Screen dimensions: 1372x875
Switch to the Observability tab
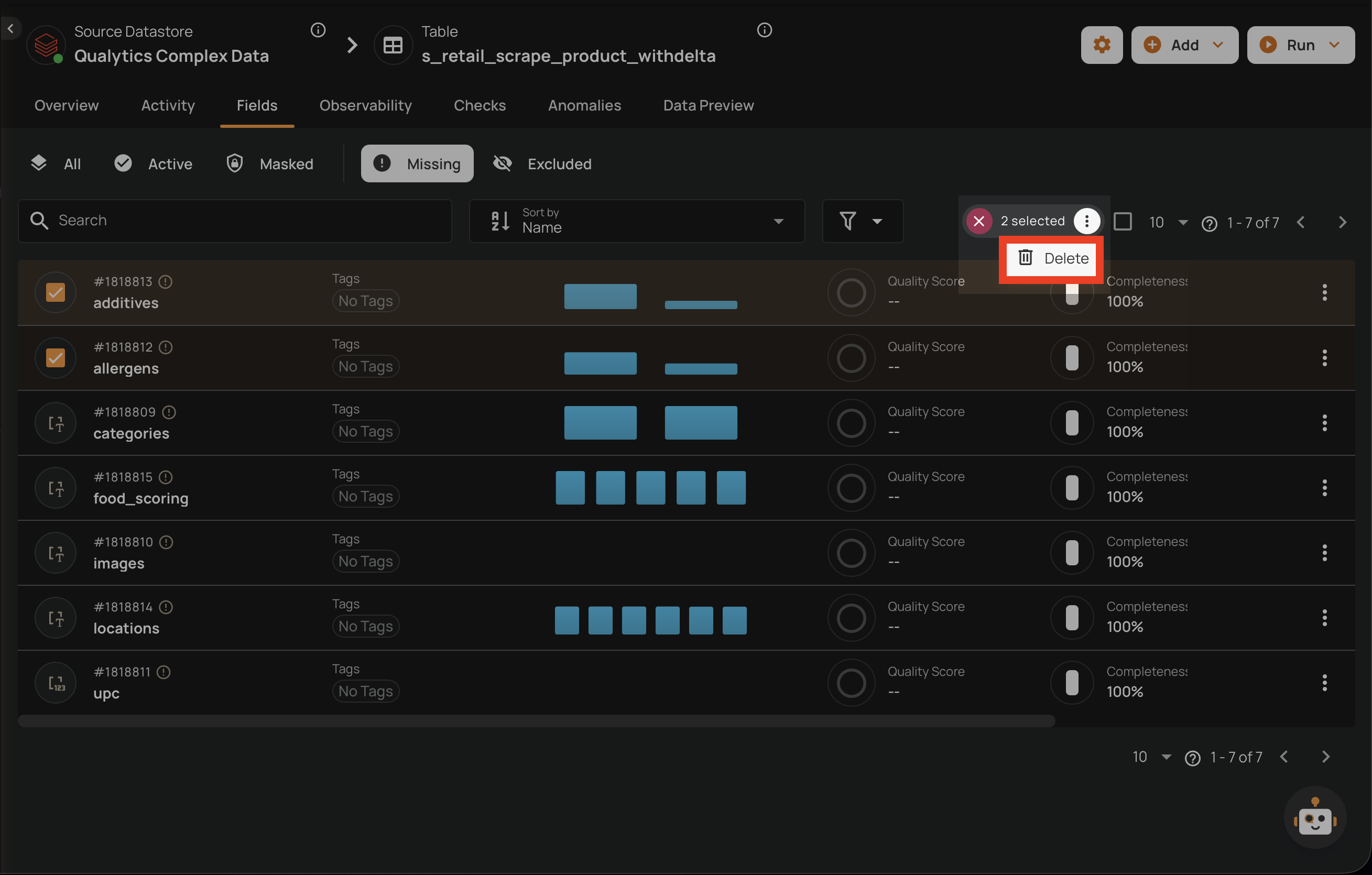pyautogui.click(x=365, y=105)
